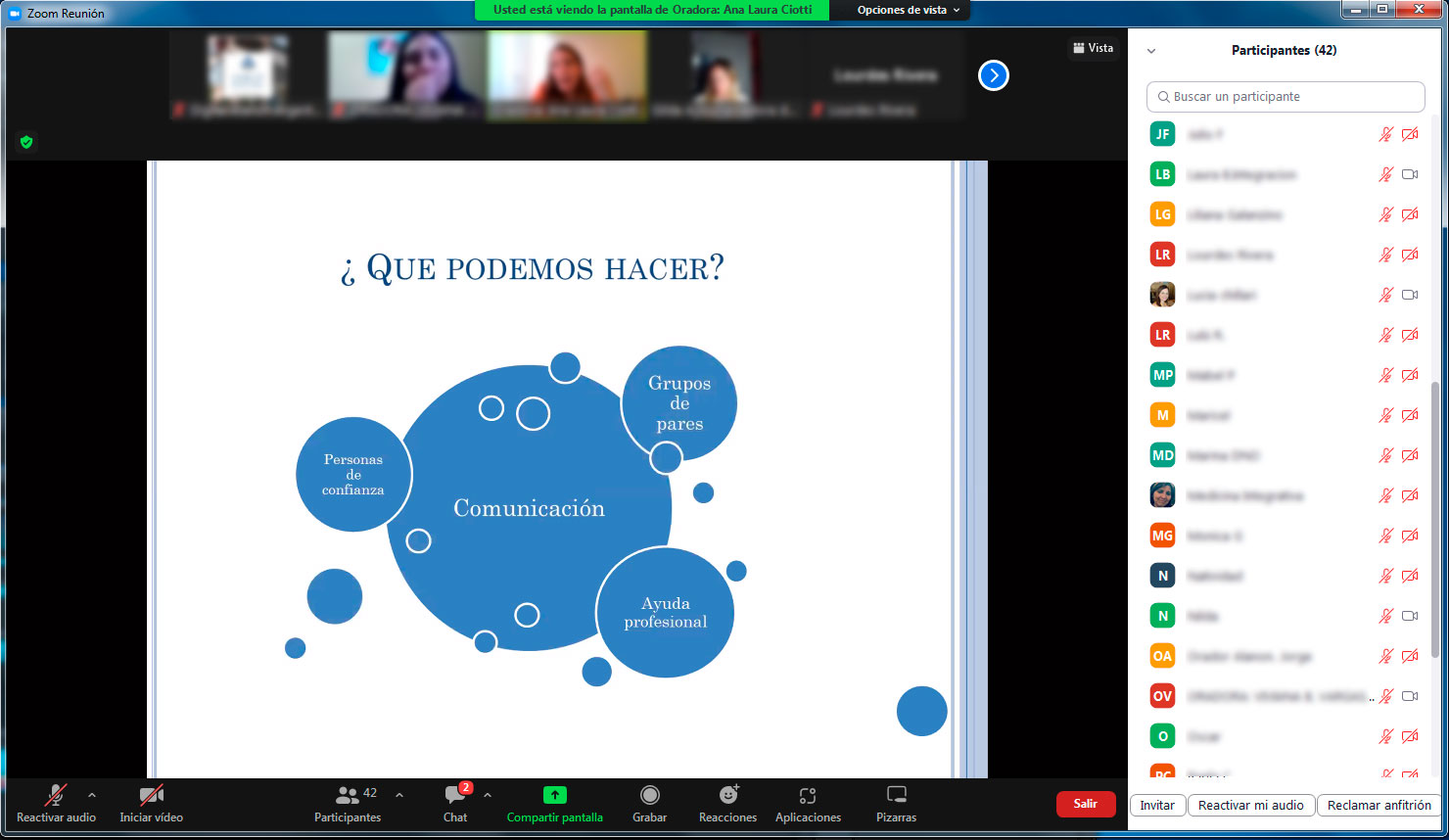Open the Pizarras whiteboard tool
This screenshot has width=1449, height=840.
[896, 795]
